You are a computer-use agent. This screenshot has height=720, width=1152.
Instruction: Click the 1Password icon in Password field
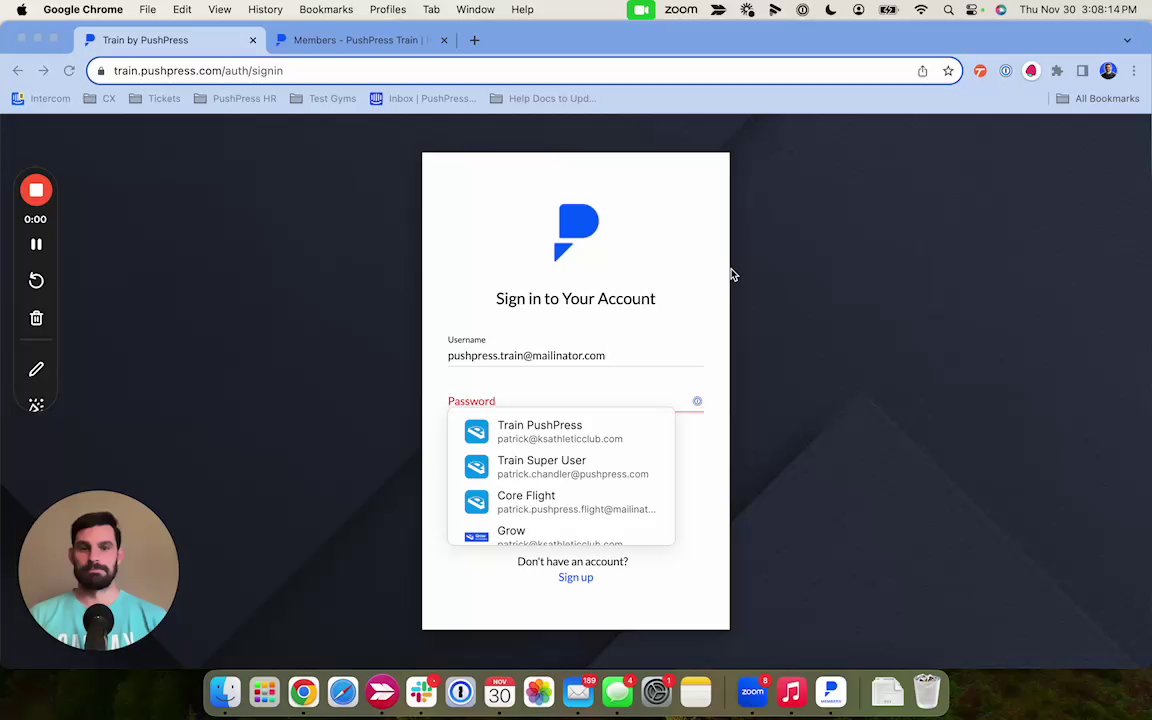coord(697,401)
